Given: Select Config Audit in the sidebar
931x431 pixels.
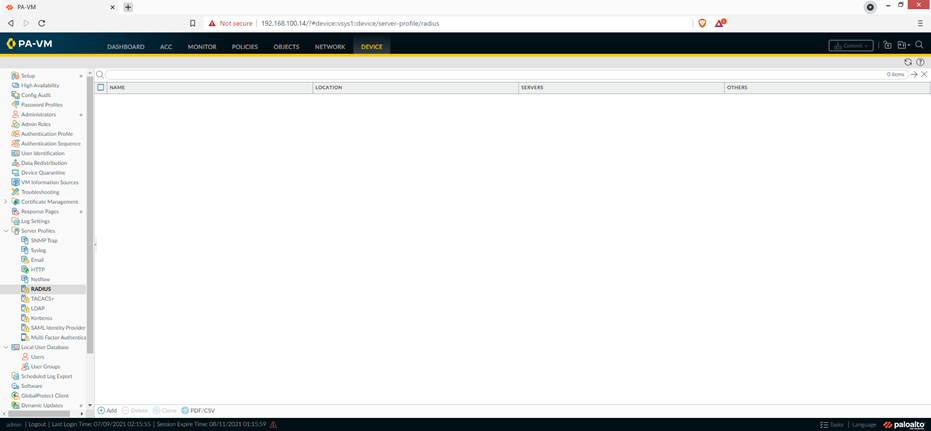Looking at the screenshot, I should [x=36, y=95].
